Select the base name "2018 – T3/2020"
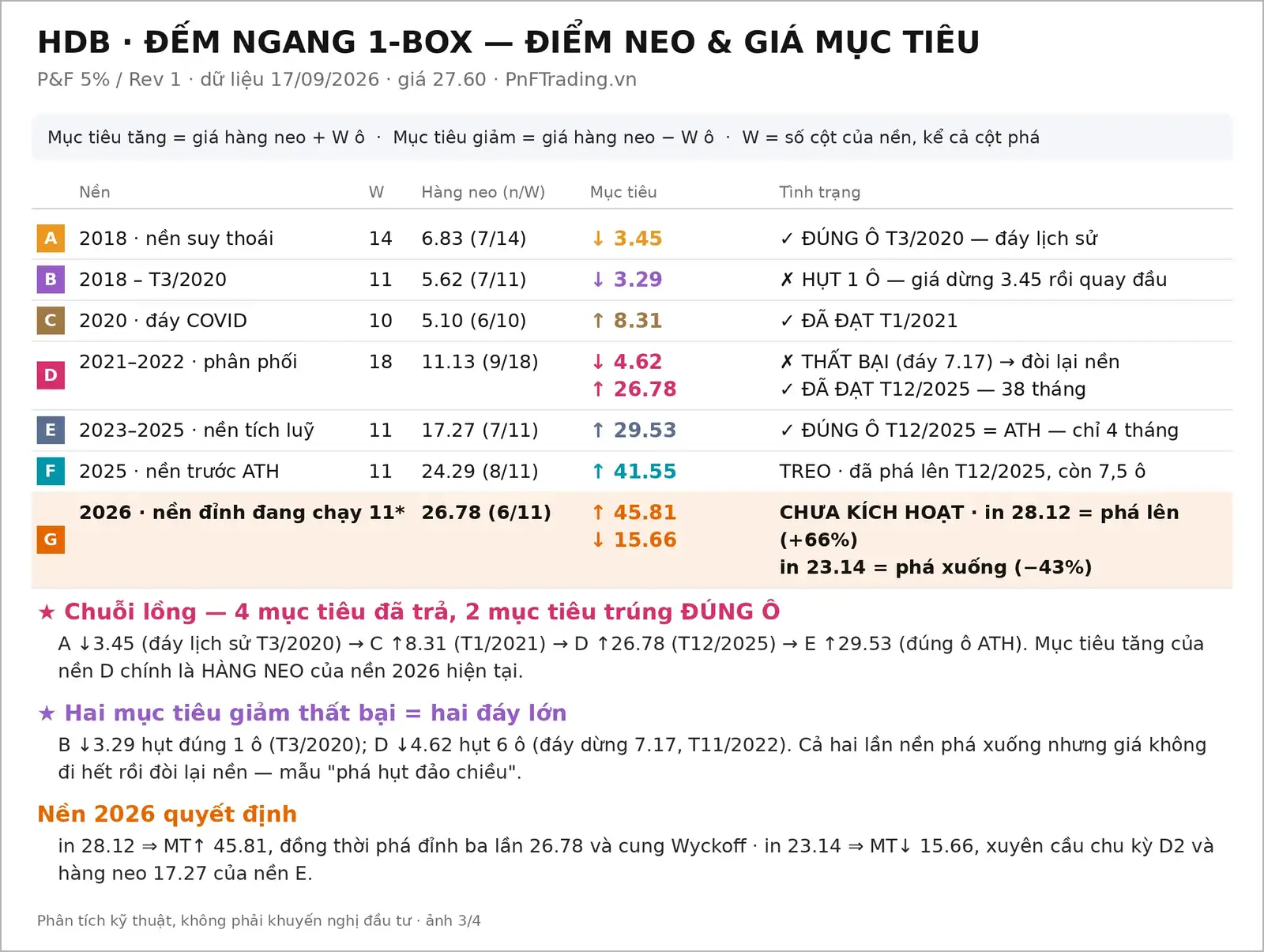1264x952 pixels. (152, 280)
